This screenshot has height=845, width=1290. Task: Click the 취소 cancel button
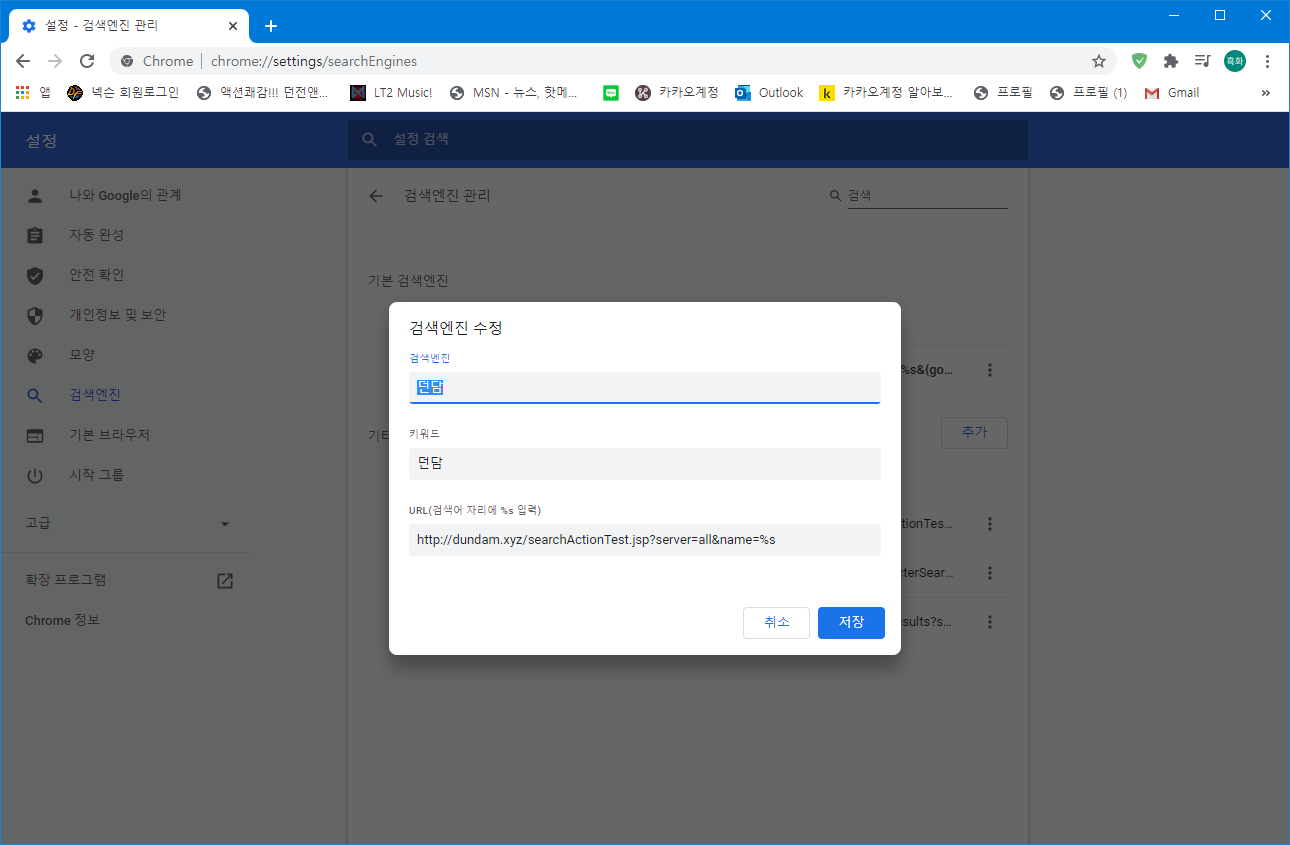point(776,622)
